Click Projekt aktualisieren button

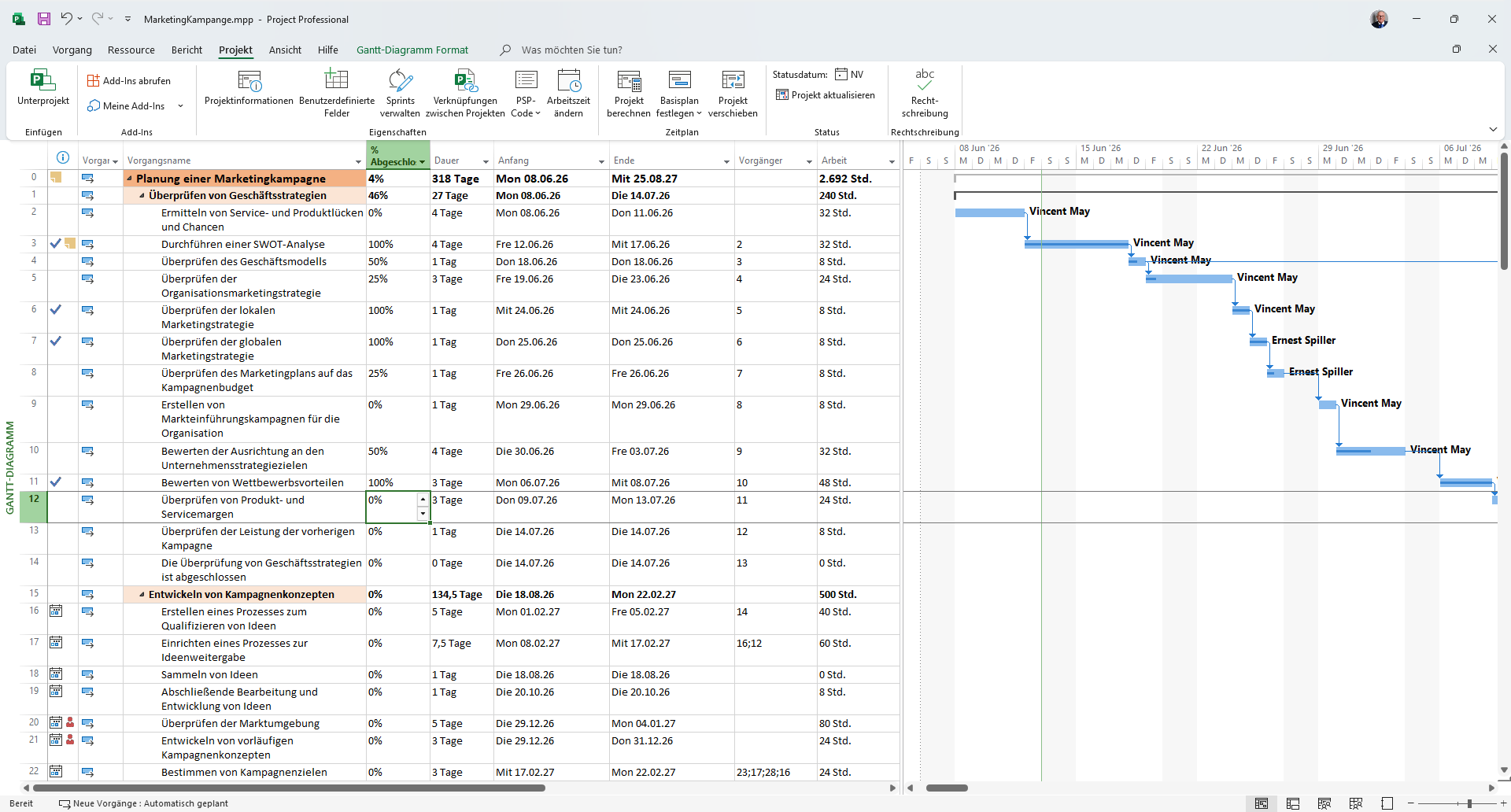(826, 94)
